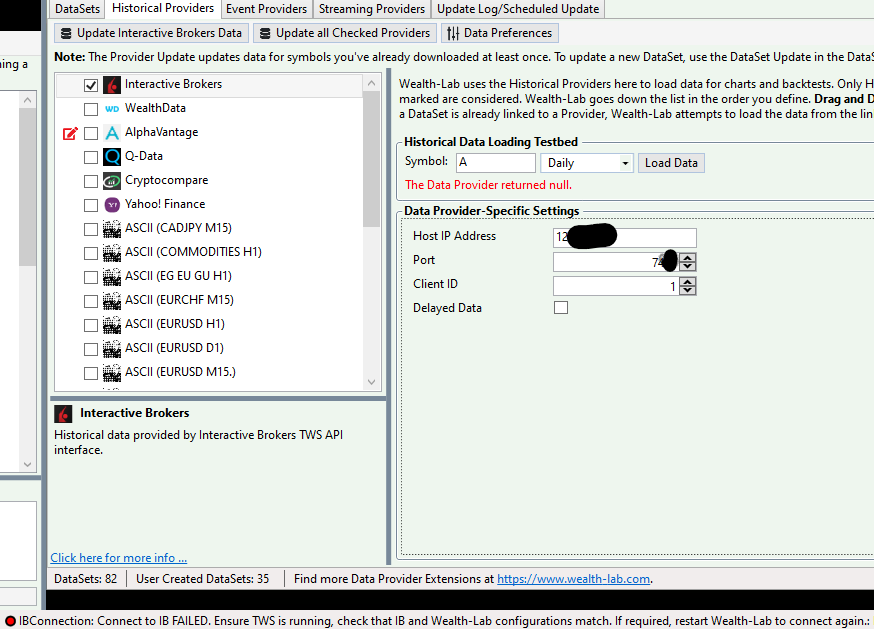Select the Q-Data provider row
Screen dimensions: 874x629
pyautogui.click(x=209, y=157)
